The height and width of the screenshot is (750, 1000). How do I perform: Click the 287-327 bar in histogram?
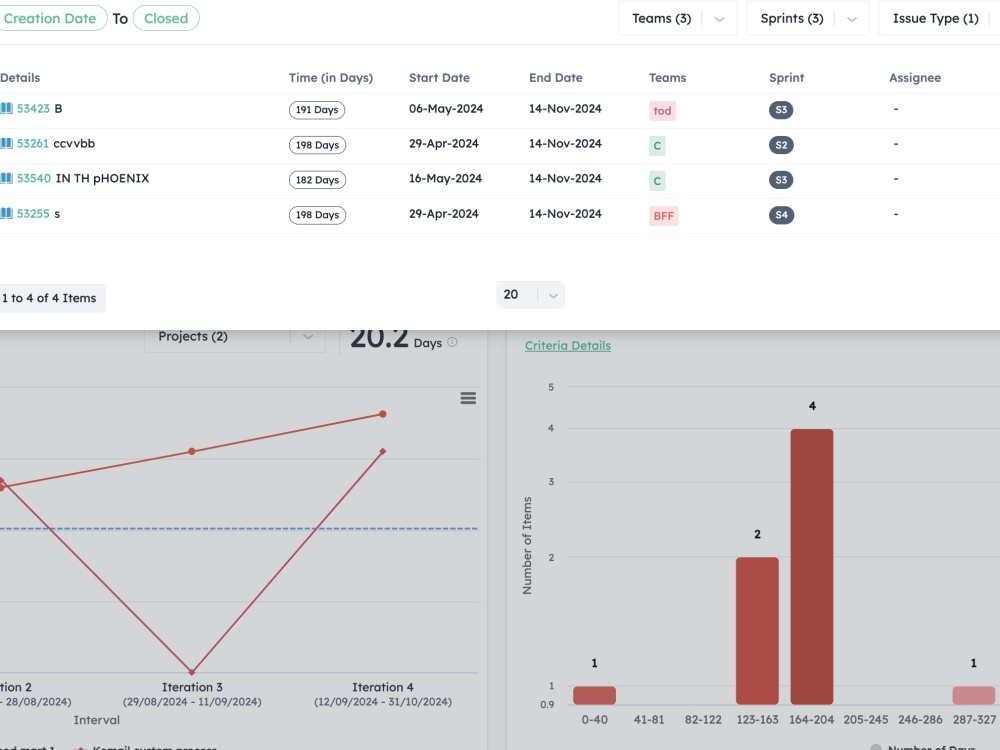pyautogui.click(x=973, y=695)
